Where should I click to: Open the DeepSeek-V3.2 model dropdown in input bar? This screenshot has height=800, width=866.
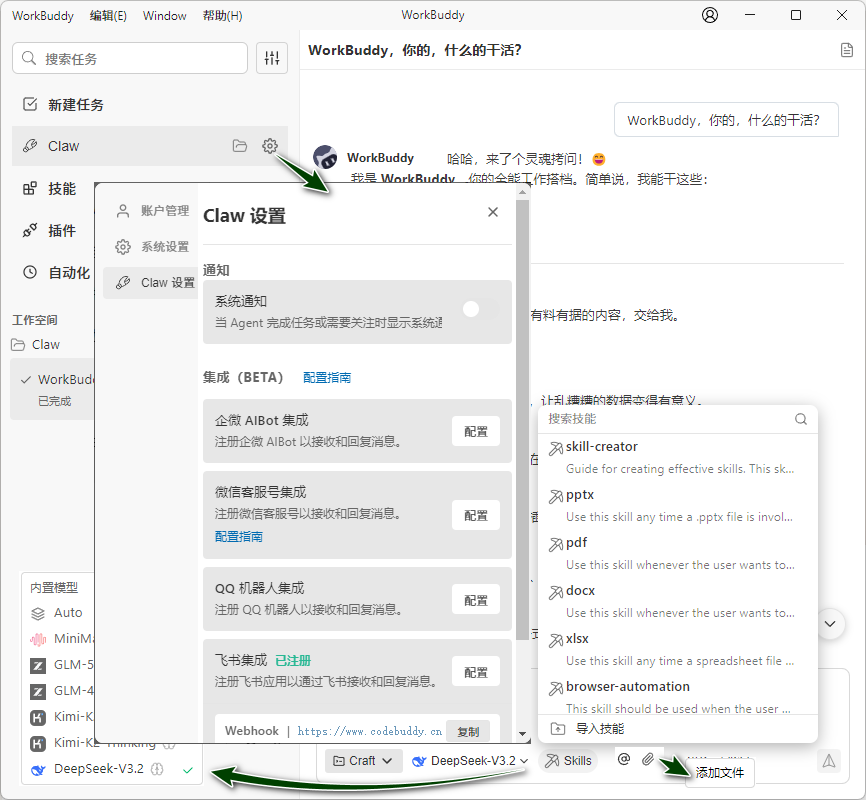470,761
